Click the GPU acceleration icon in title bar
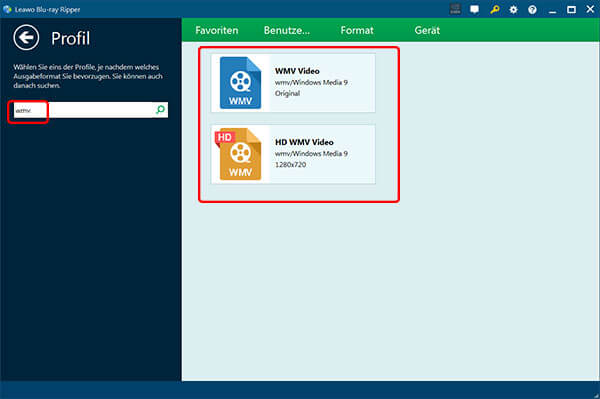The width and height of the screenshot is (600, 399). 455,9
